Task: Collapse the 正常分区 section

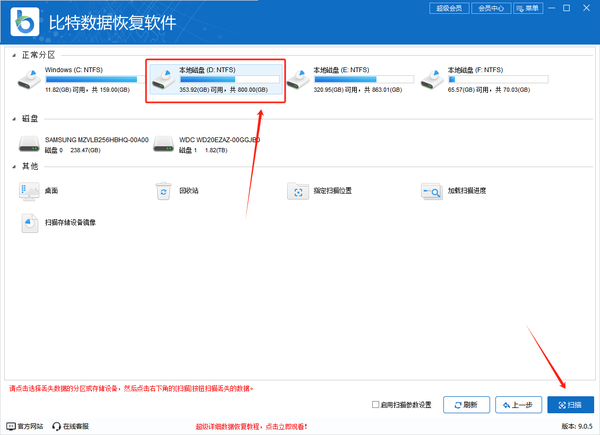Action: coord(14,55)
